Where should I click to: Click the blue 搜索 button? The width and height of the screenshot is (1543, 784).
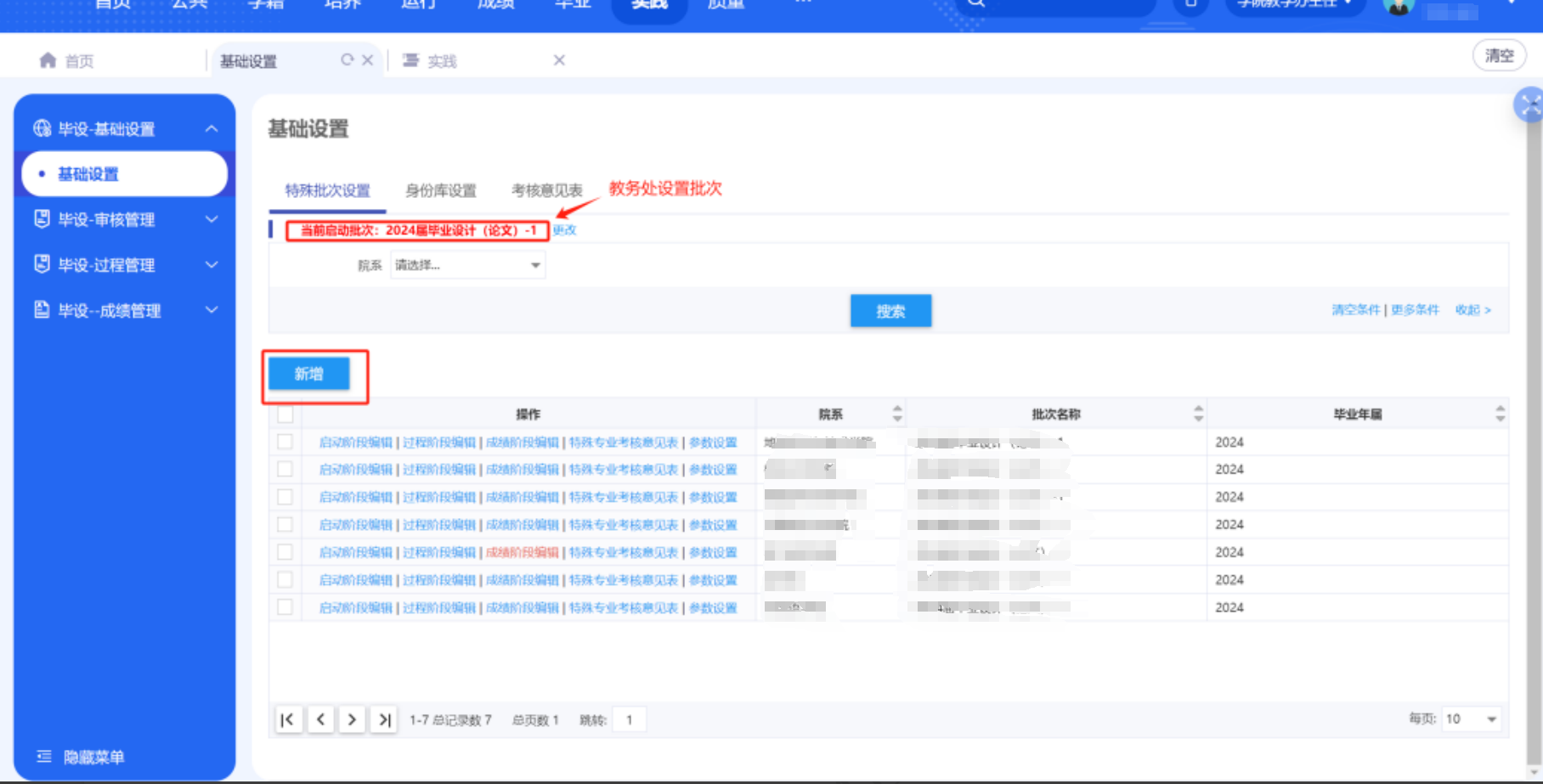[x=890, y=311]
